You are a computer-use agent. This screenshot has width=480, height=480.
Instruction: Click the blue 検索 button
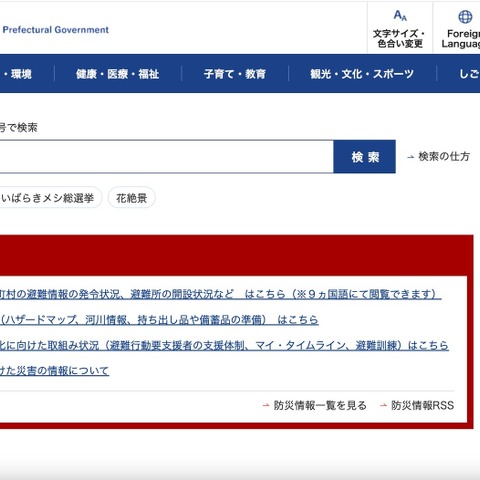pyautogui.click(x=365, y=157)
